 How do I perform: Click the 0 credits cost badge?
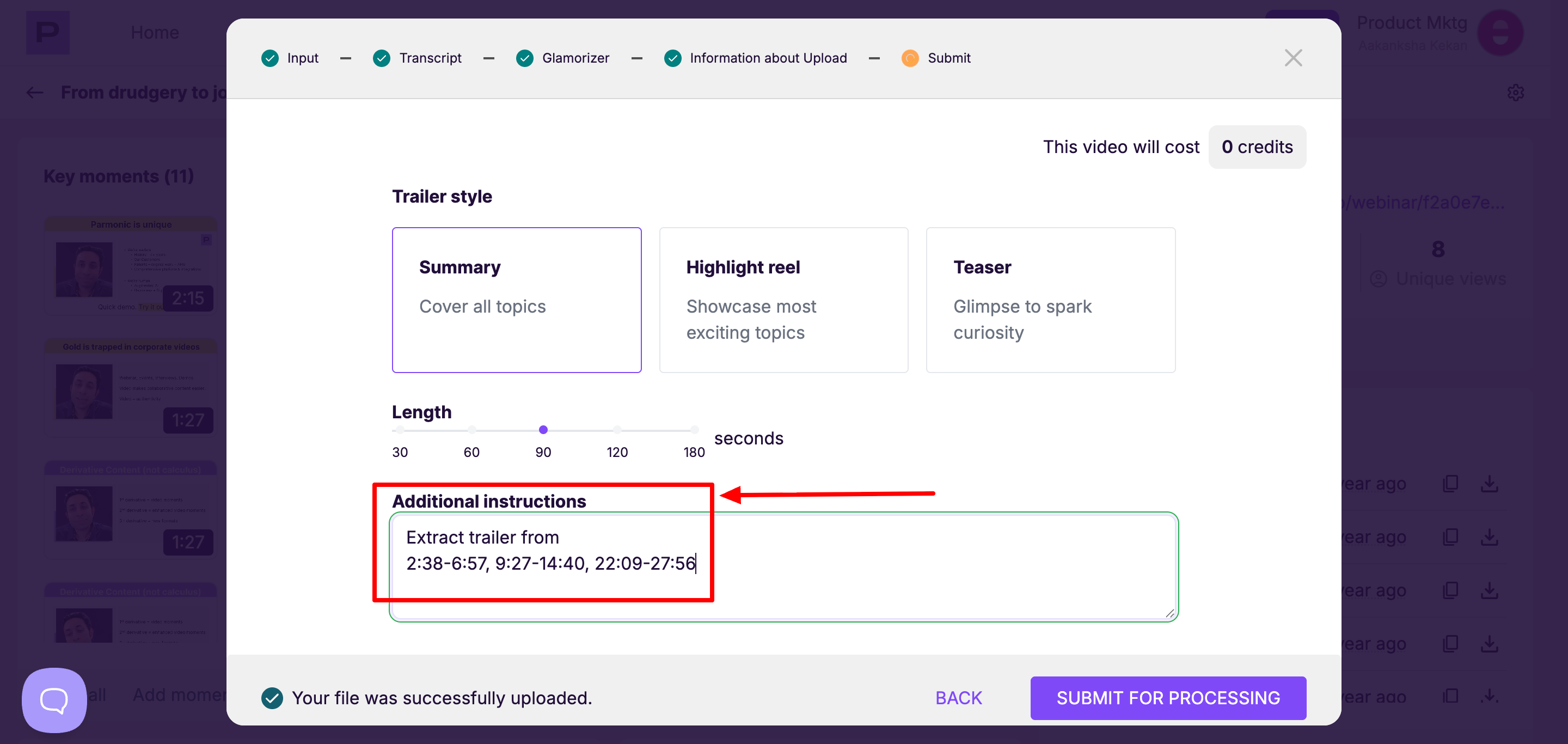pyautogui.click(x=1257, y=147)
